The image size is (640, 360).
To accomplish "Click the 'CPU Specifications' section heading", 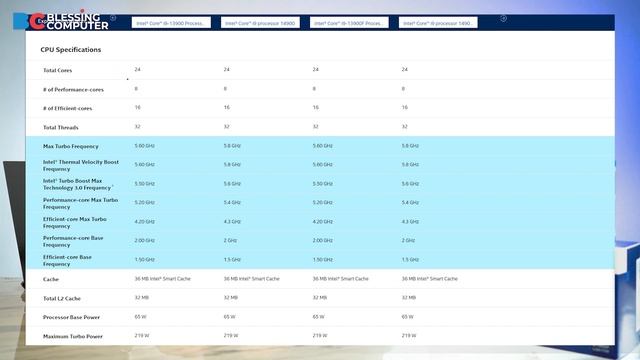I will [71, 49].
